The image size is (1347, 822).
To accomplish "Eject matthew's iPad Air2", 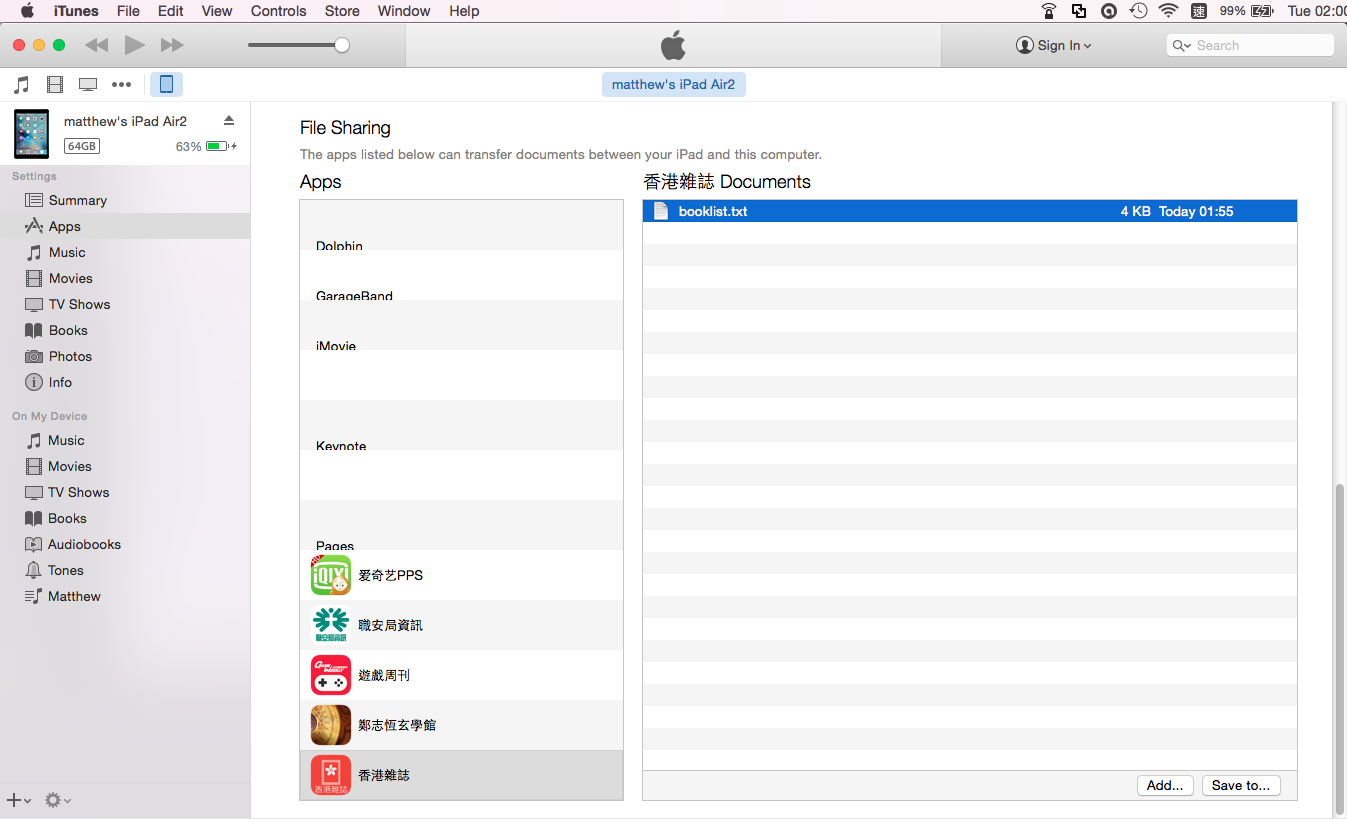I will tap(229, 121).
